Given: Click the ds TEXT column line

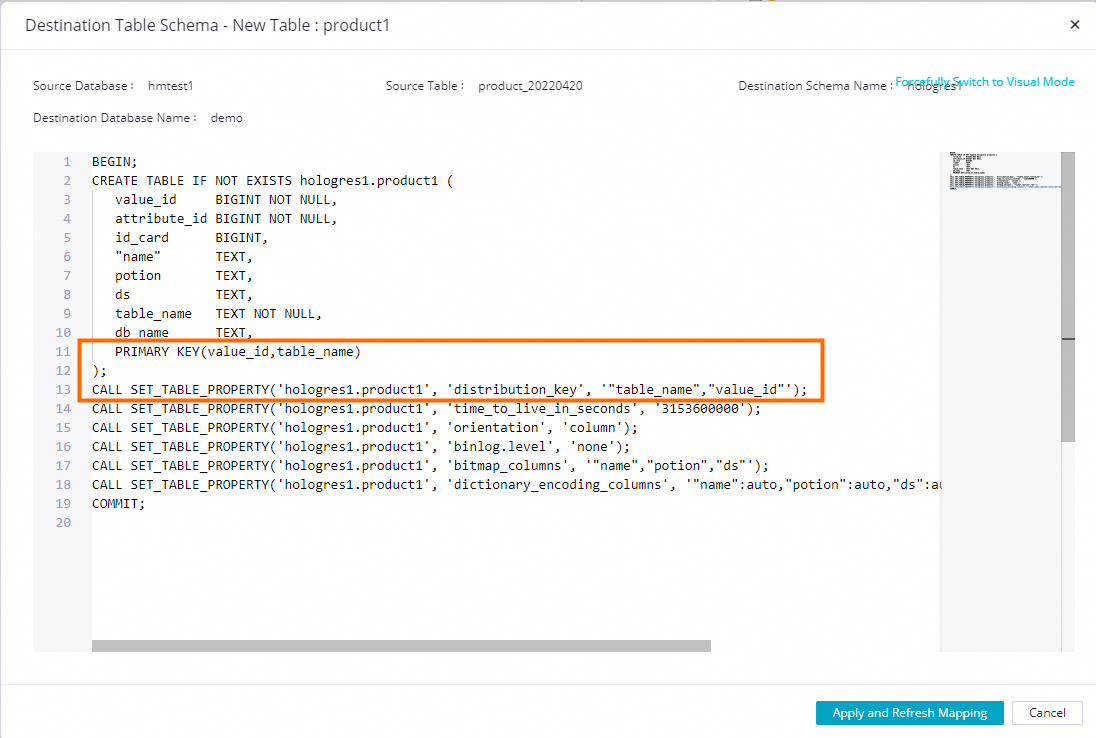Looking at the screenshot, I should tap(184, 294).
